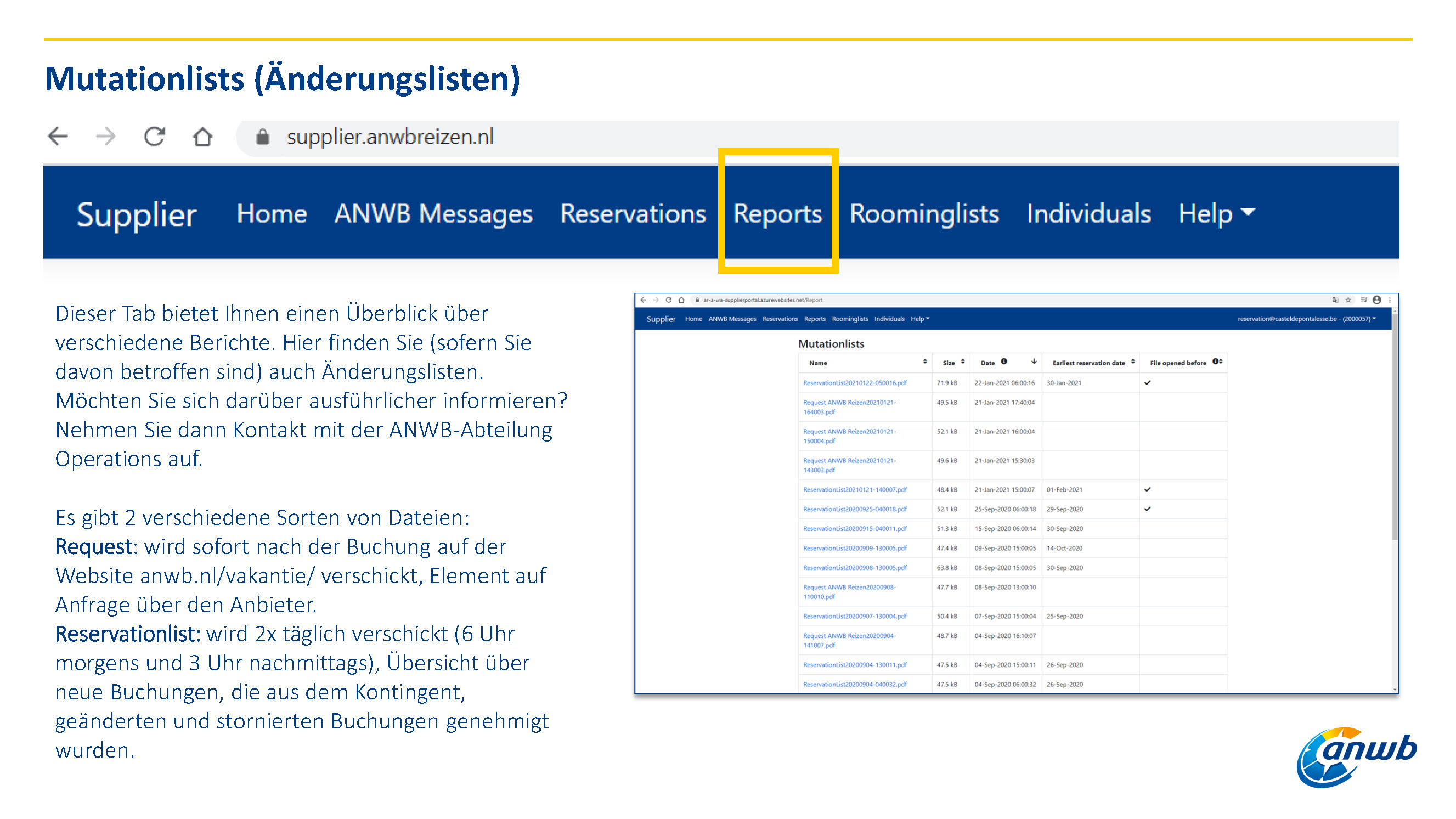Click the checkmark for ReservationList20200925-040018.pdf
Screen dimensions: 1456x819
tap(1147, 509)
